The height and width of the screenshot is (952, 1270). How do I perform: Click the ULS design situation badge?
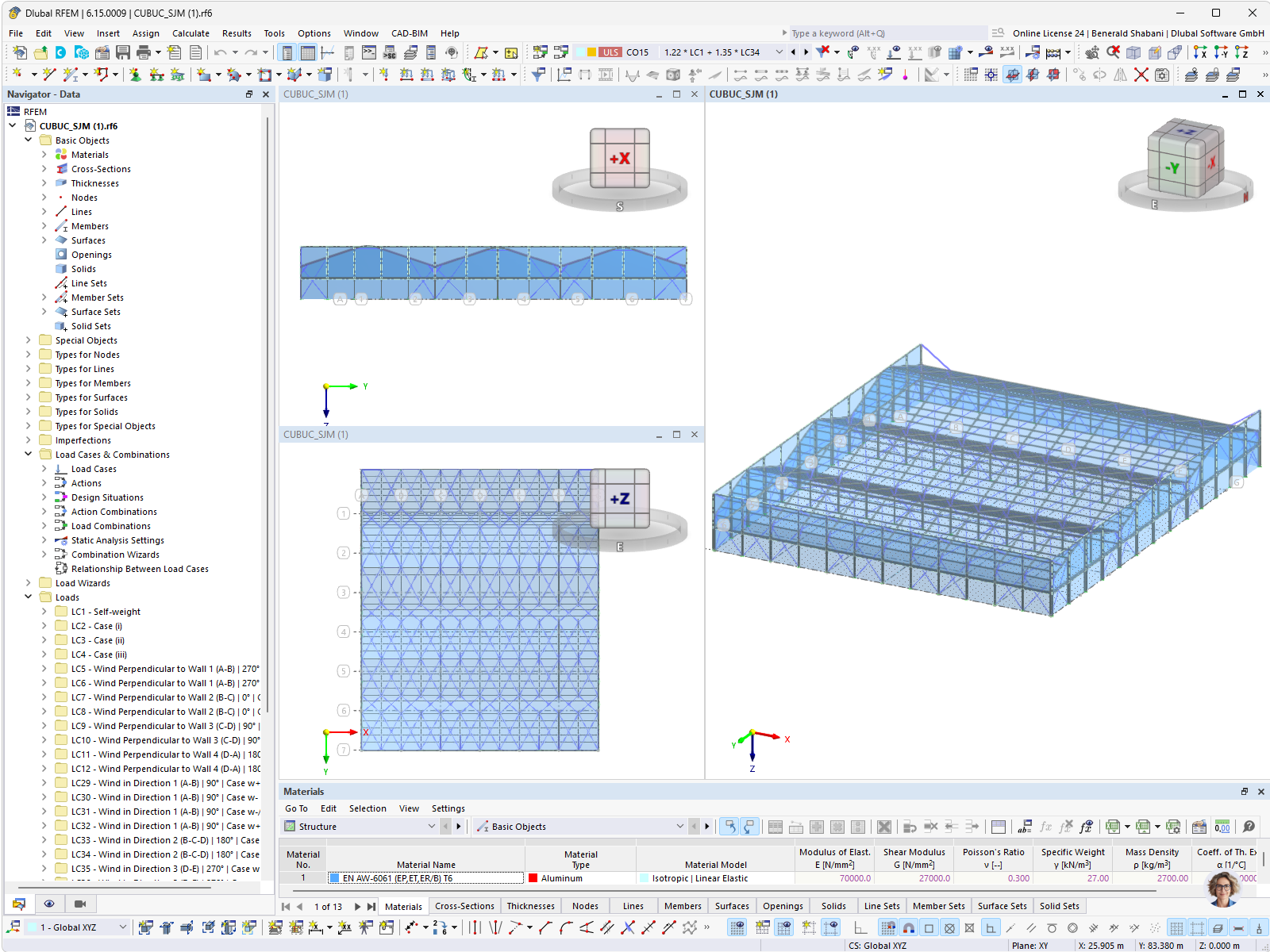click(610, 52)
